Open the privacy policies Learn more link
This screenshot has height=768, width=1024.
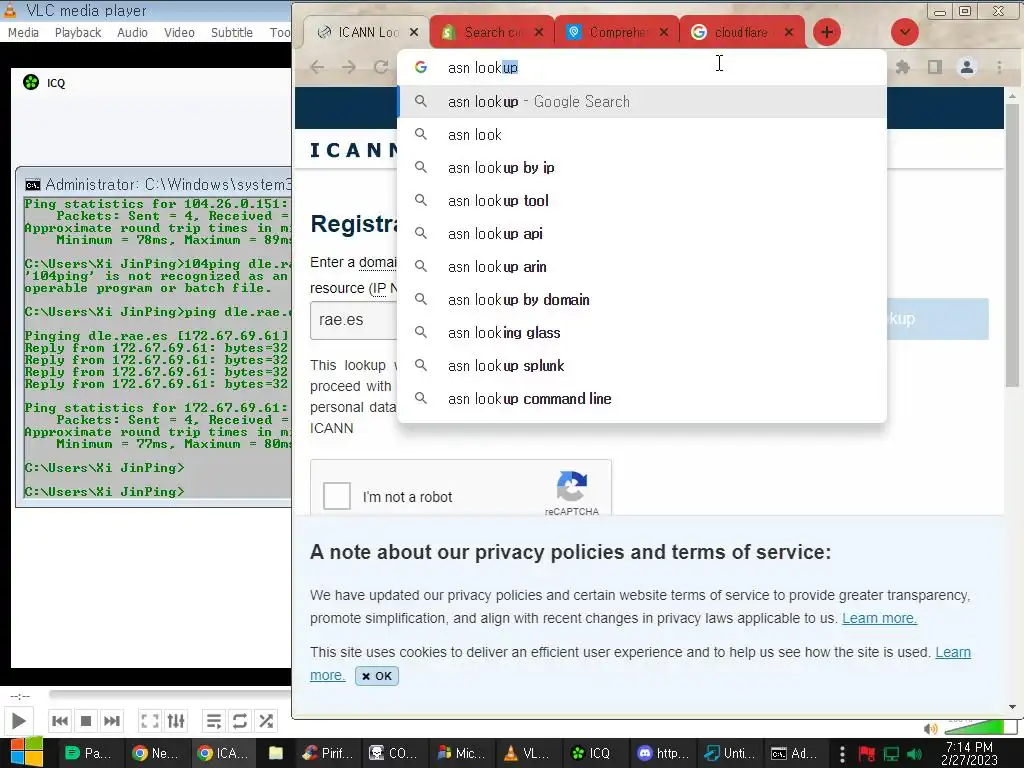[x=879, y=618]
